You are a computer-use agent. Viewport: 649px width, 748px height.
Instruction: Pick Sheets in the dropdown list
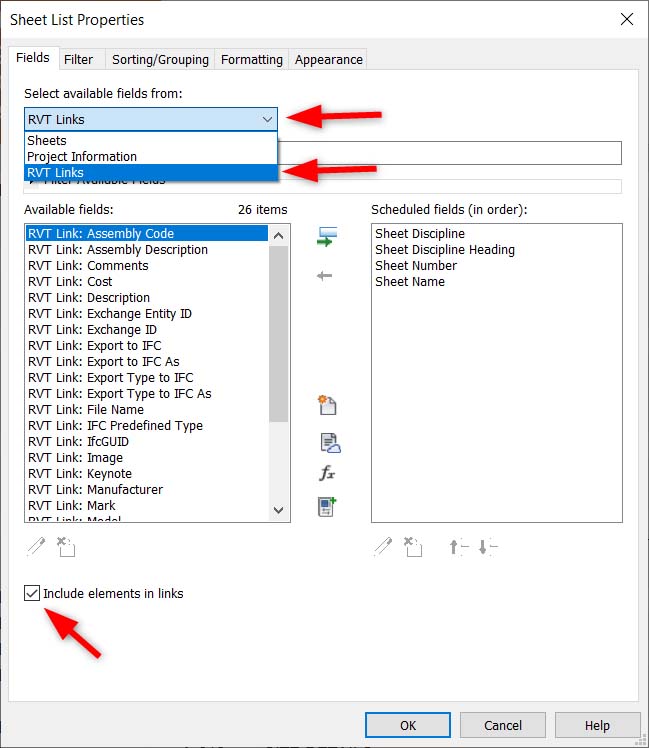47,140
